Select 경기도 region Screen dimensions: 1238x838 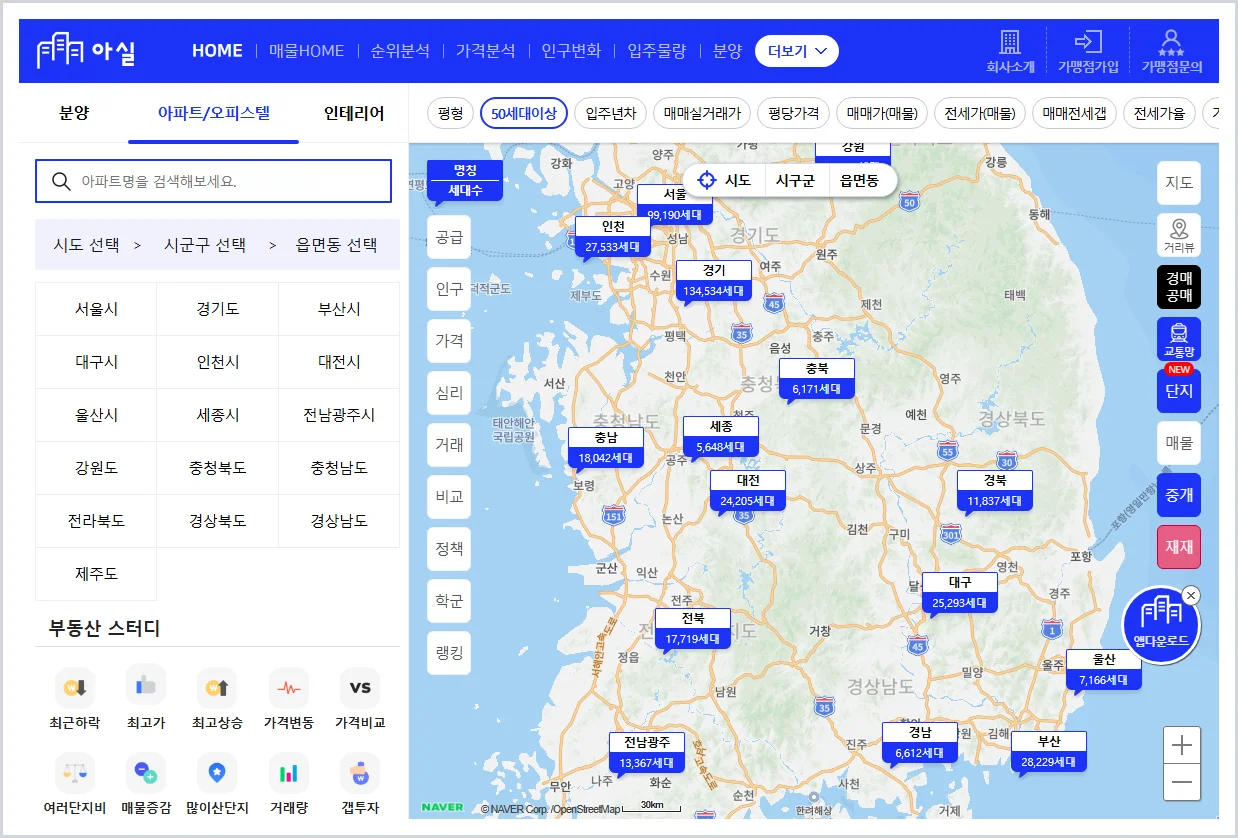pyautogui.click(x=218, y=309)
